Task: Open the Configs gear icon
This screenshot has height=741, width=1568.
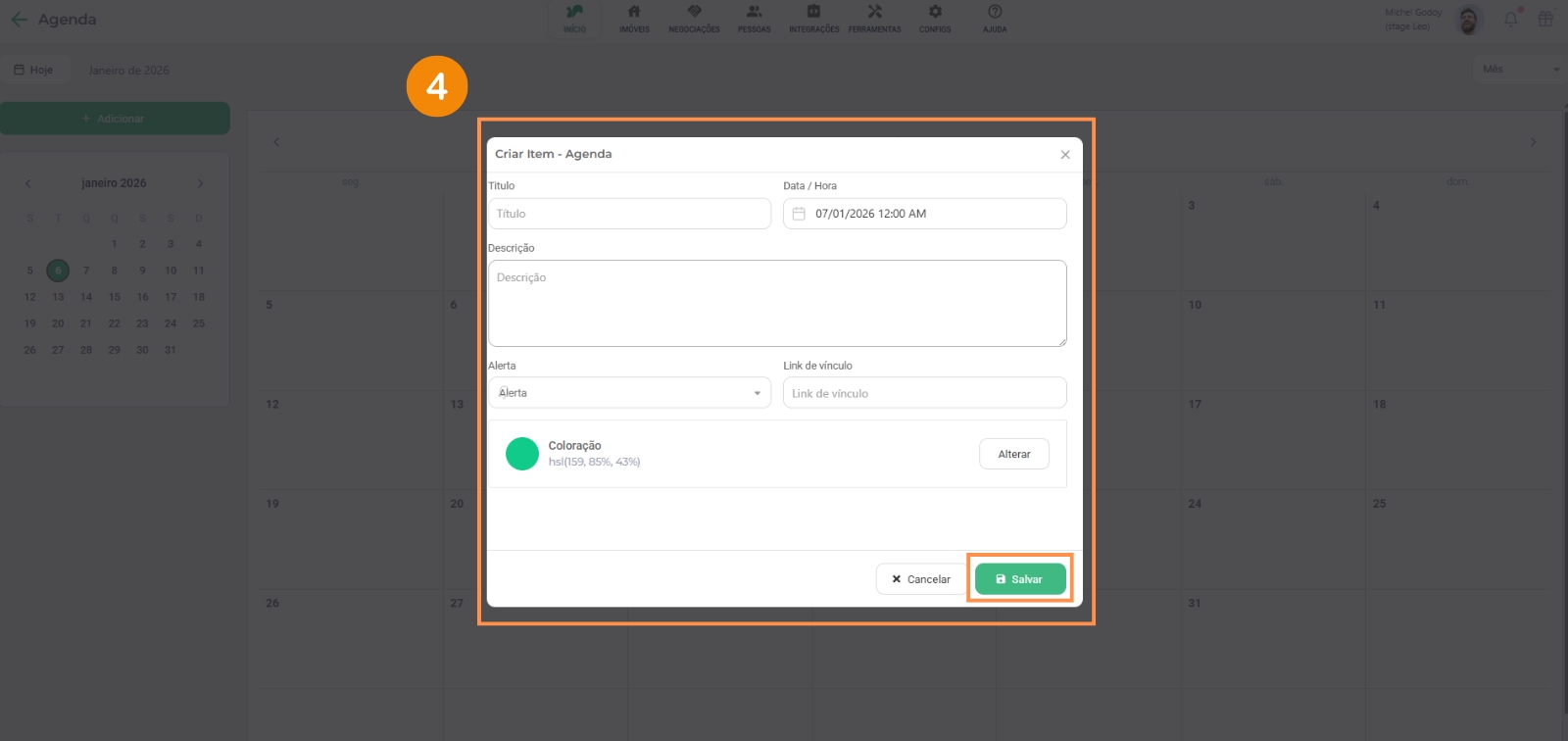Action: coord(935,13)
